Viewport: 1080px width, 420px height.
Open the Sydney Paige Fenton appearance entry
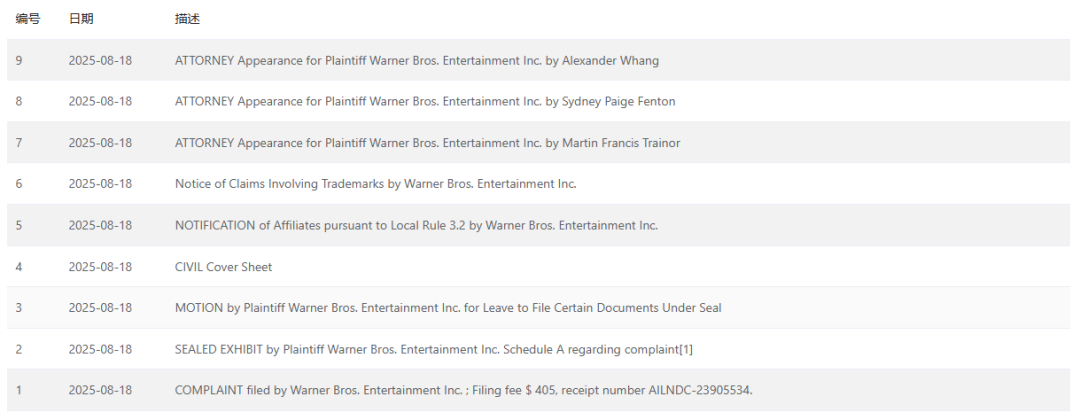[424, 102]
